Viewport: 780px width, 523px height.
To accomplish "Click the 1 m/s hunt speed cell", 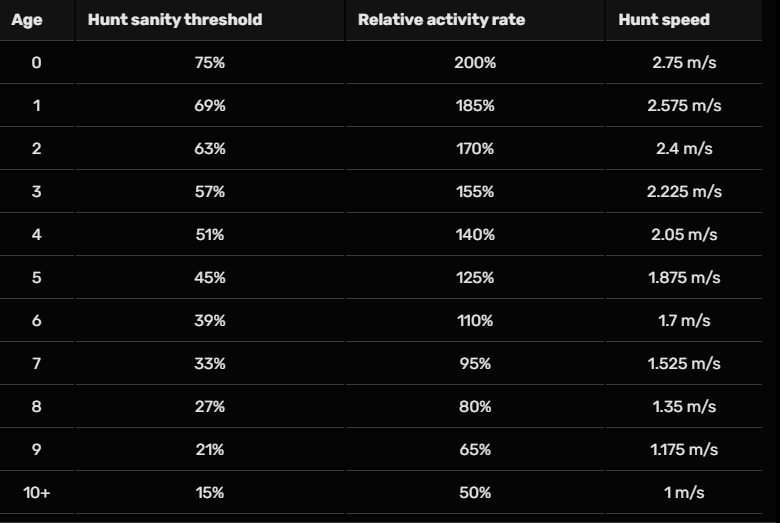I will (x=685, y=493).
